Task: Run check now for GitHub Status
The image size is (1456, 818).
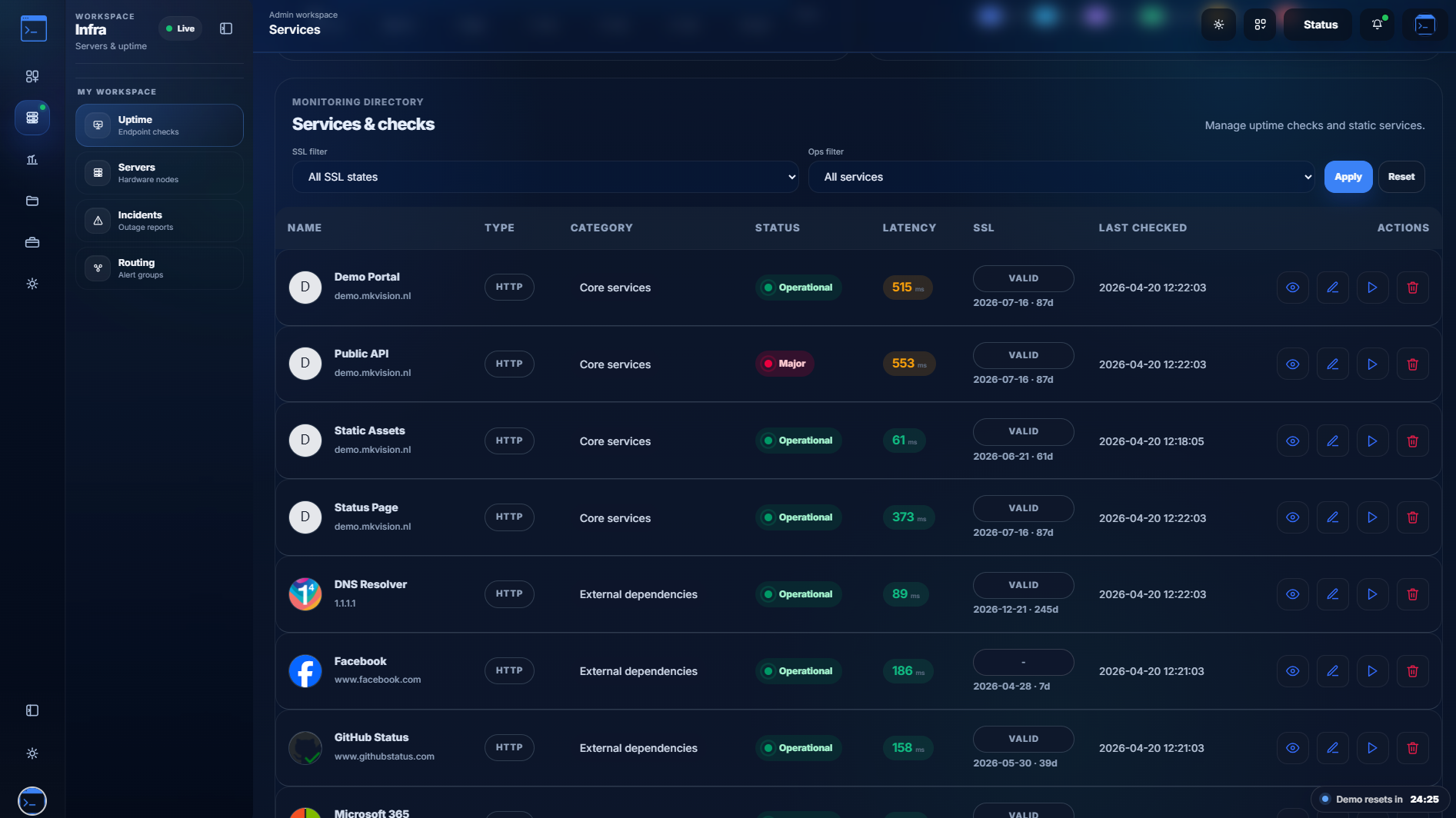Action: [x=1372, y=748]
